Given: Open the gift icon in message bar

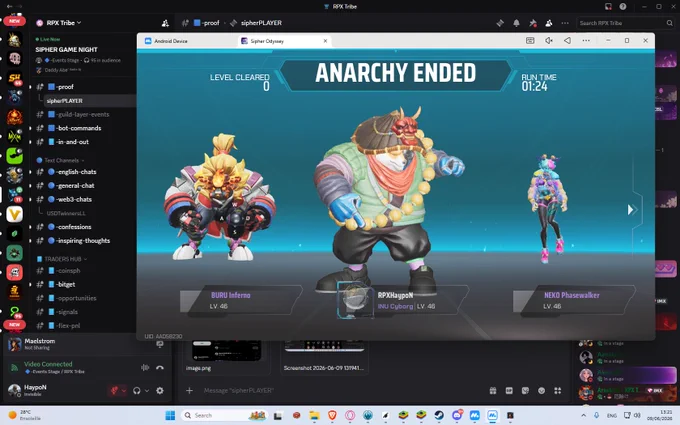Looking at the screenshot, I should 493,391.
